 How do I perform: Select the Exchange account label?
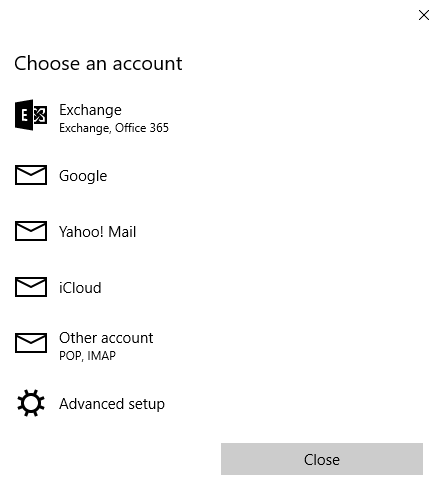click(90, 110)
